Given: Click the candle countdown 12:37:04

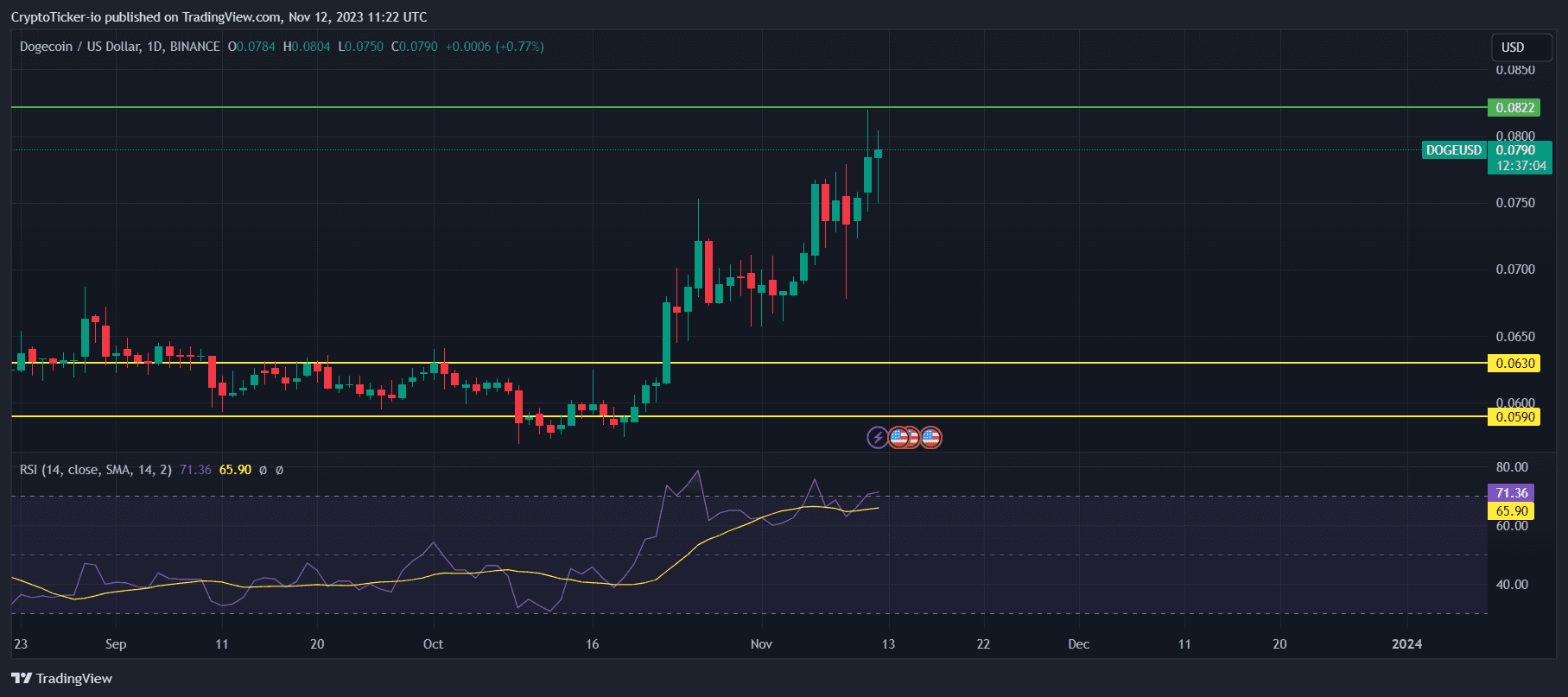Looking at the screenshot, I should tap(1520, 166).
